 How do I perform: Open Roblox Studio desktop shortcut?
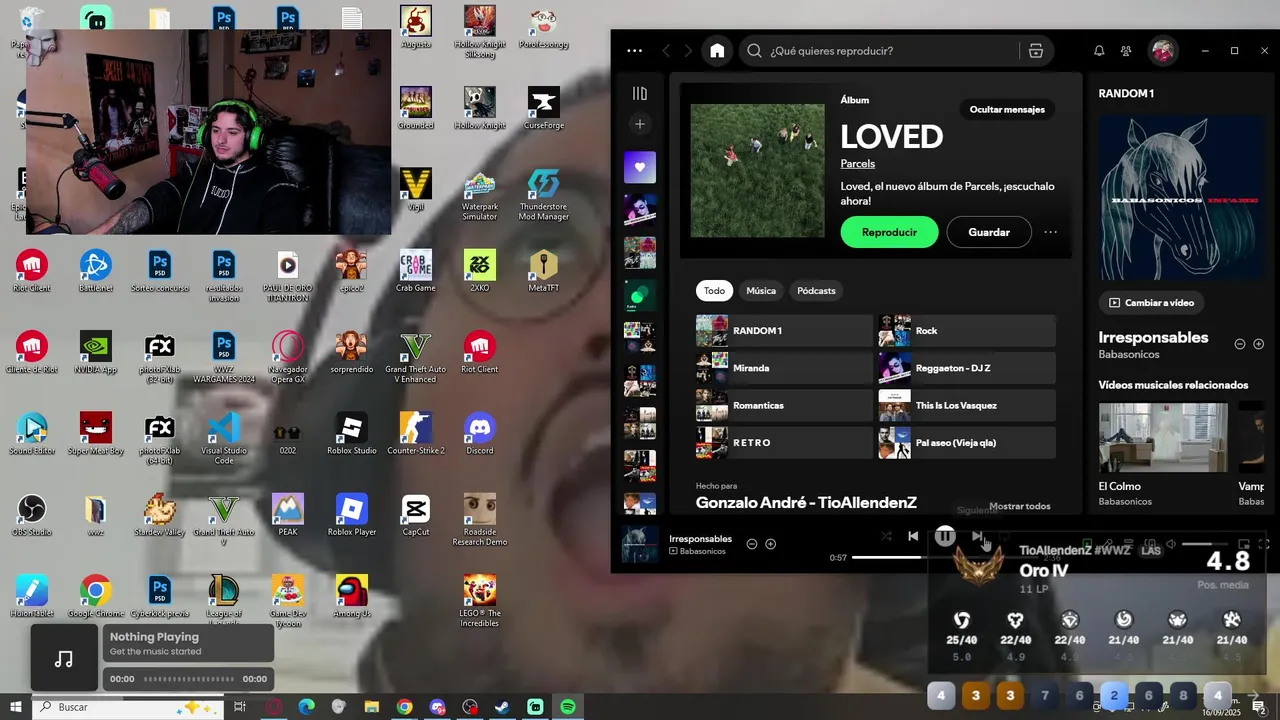352,434
